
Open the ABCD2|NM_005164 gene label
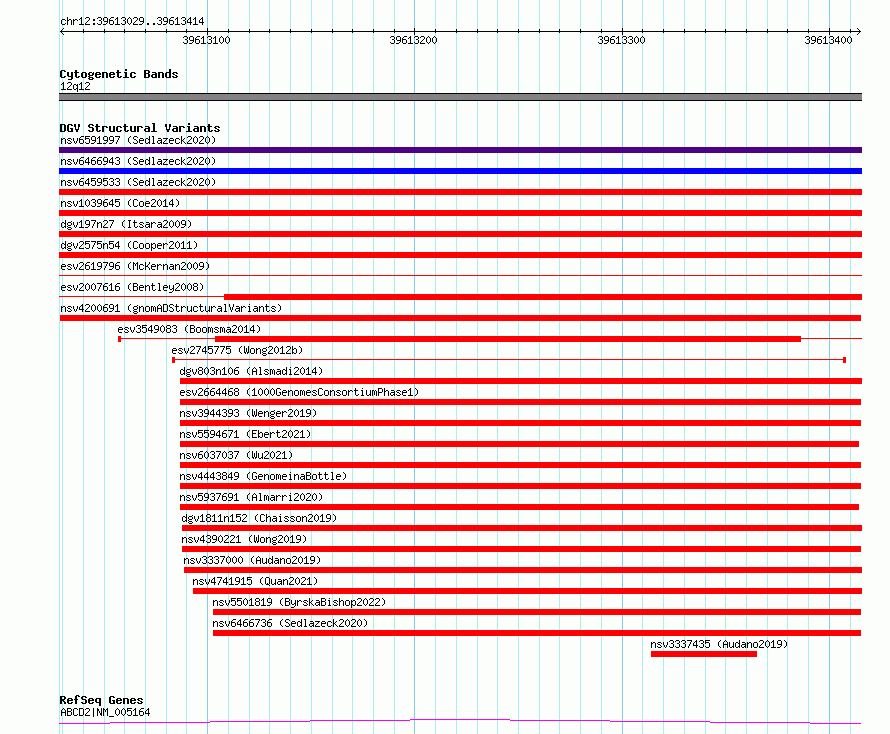click(105, 712)
